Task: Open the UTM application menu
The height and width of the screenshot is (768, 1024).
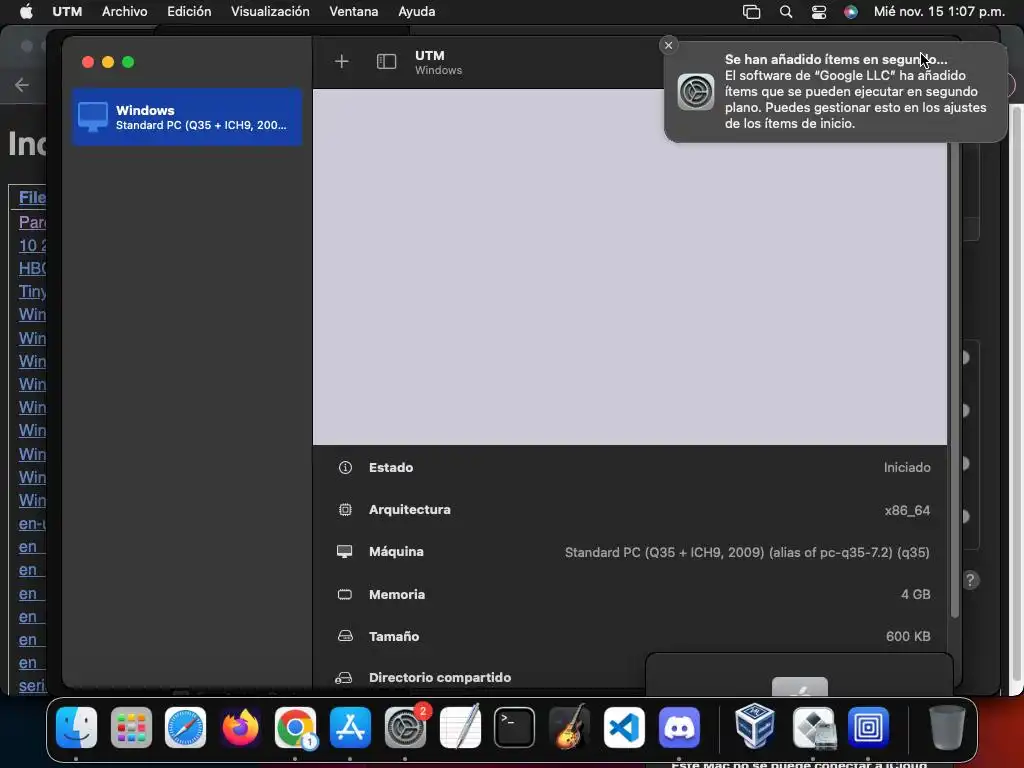Action: 67,12
